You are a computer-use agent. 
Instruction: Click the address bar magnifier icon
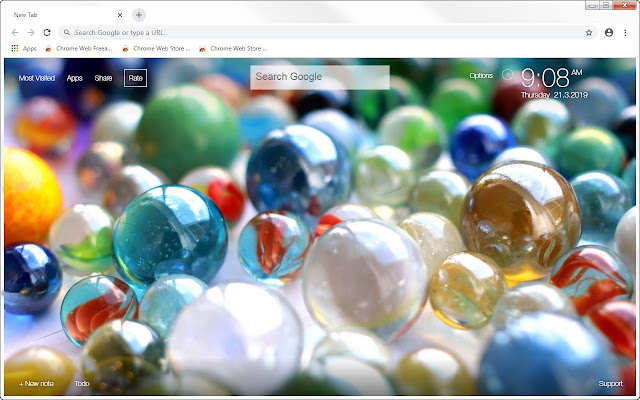click(67, 32)
